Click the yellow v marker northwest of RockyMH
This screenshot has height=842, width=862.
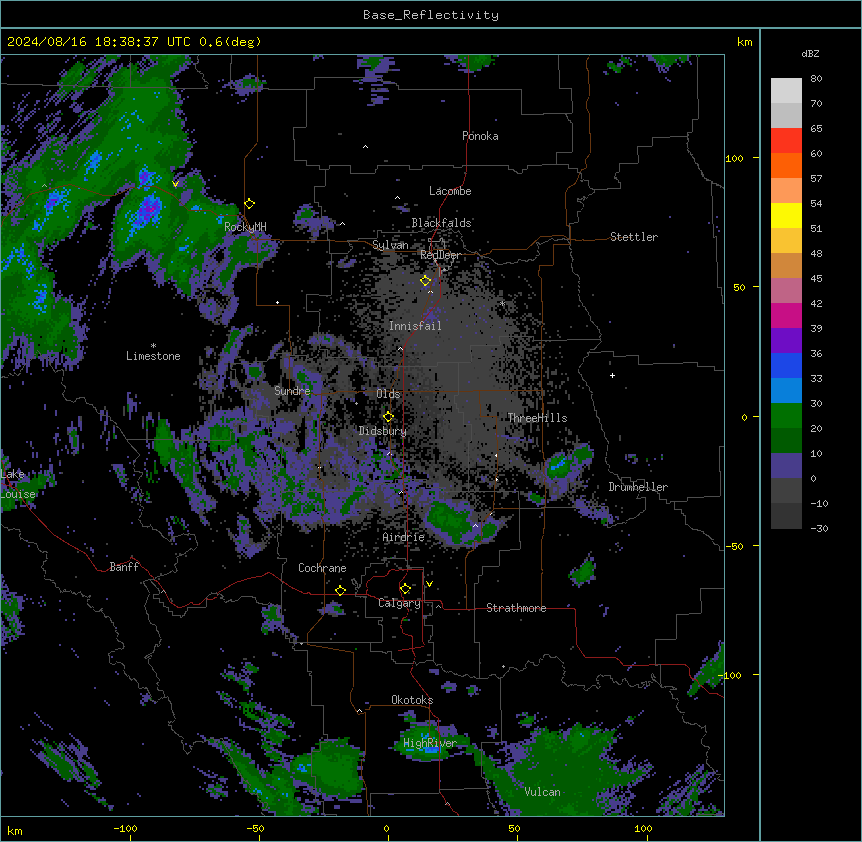175,184
